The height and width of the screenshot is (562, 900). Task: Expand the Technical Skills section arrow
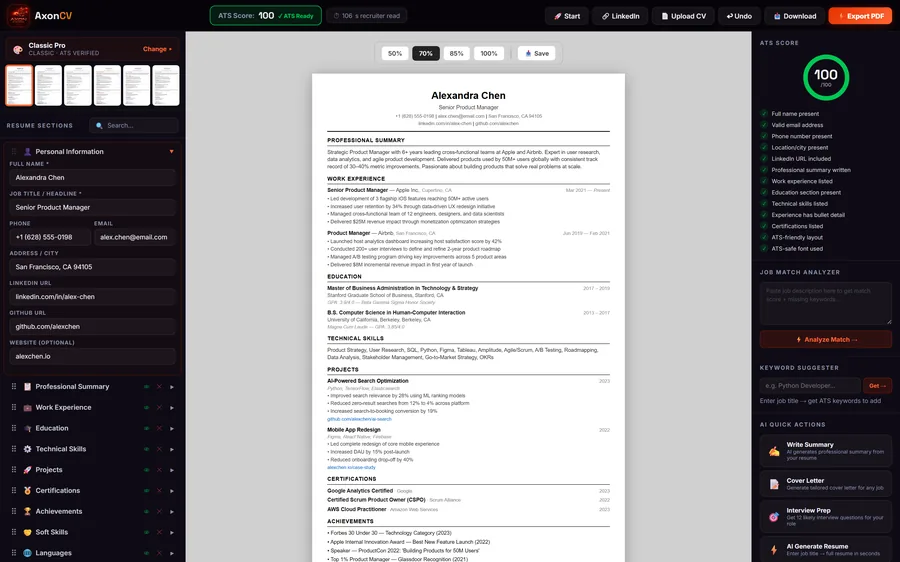tap(172, 449)
